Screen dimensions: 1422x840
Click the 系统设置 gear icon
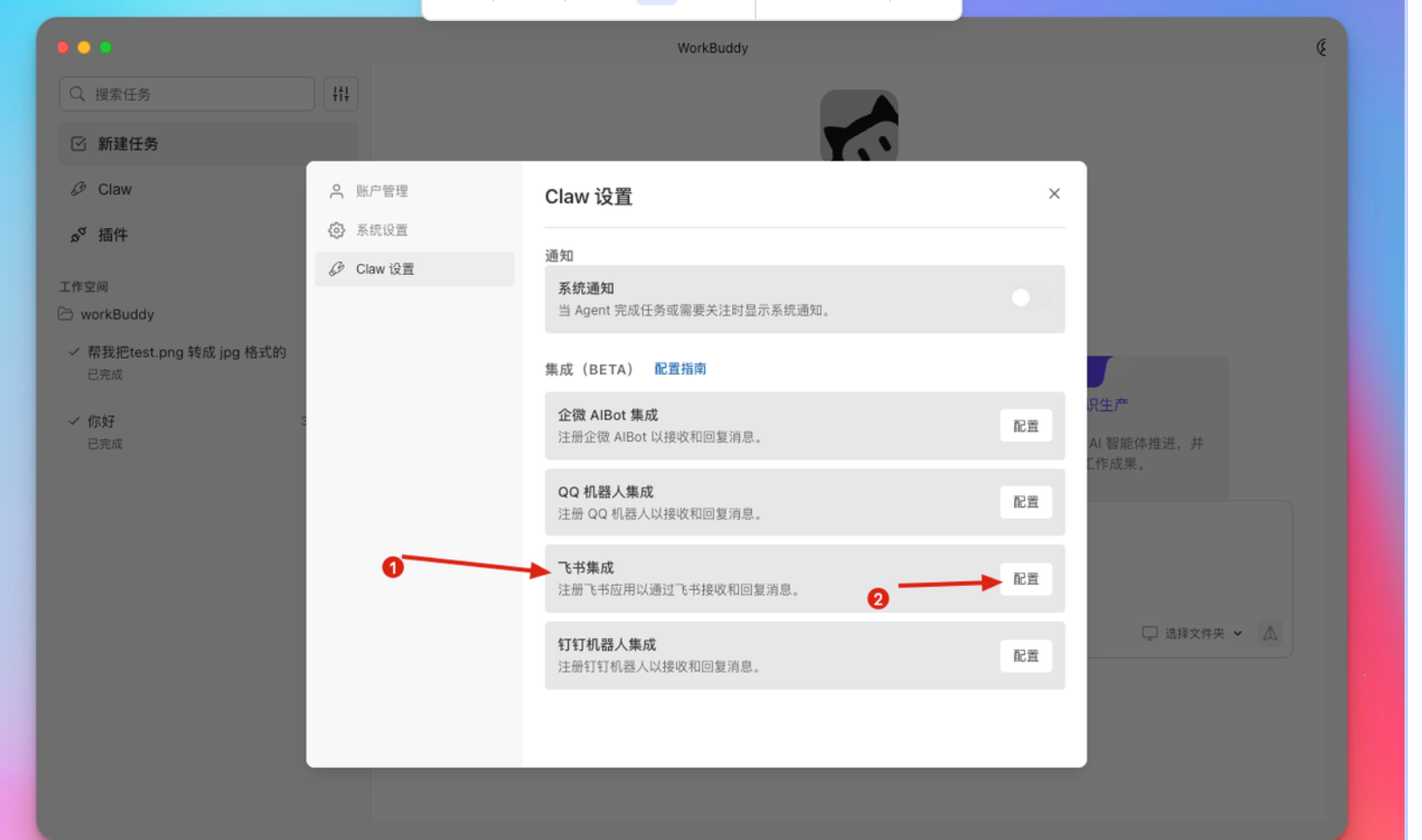(336, 231)
